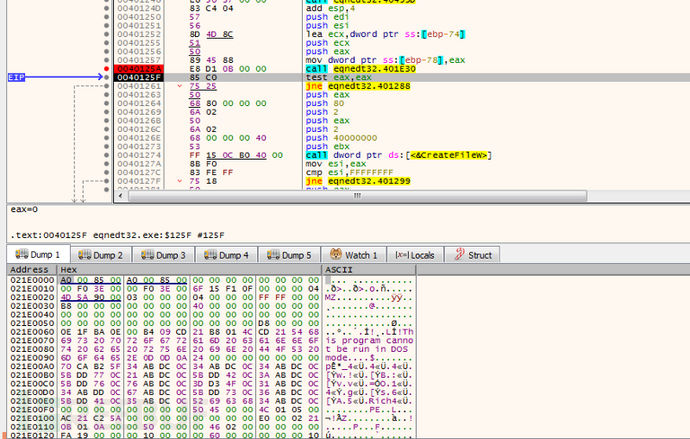
Task: Click ASCII text 't be run in DOS'
Action: tap(367, 349)
